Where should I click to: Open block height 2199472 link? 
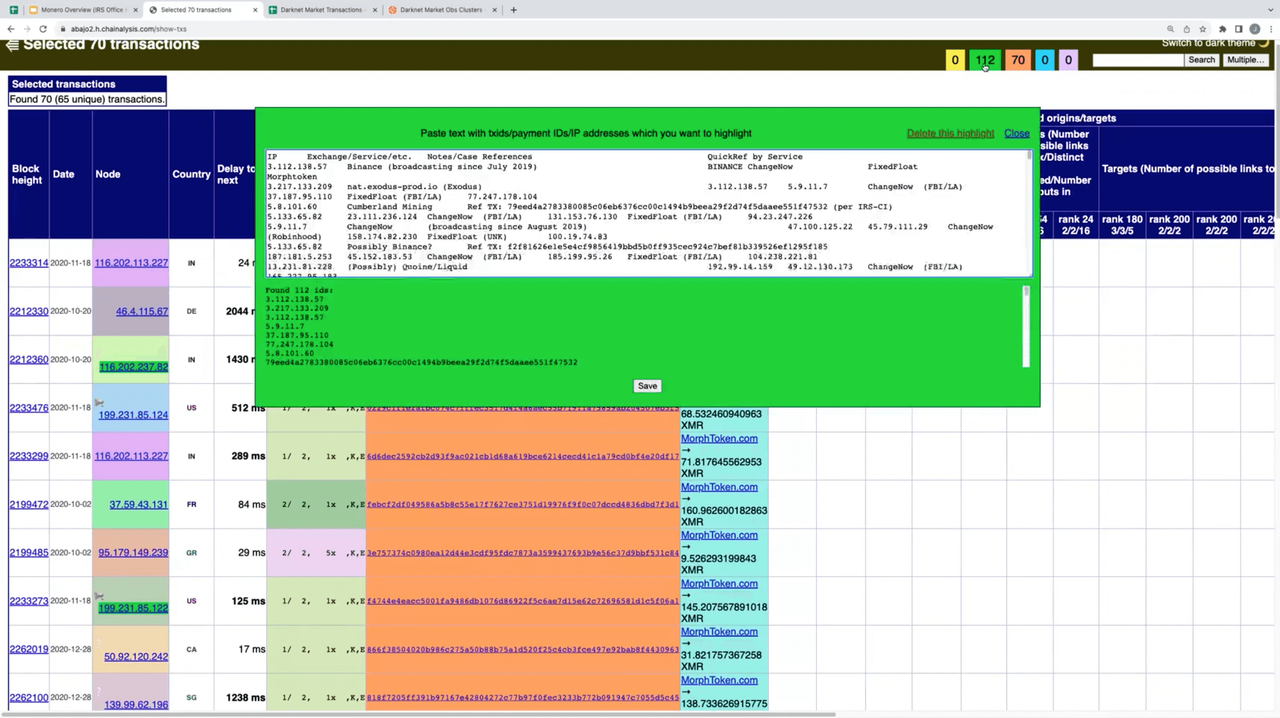click(29, 504)
